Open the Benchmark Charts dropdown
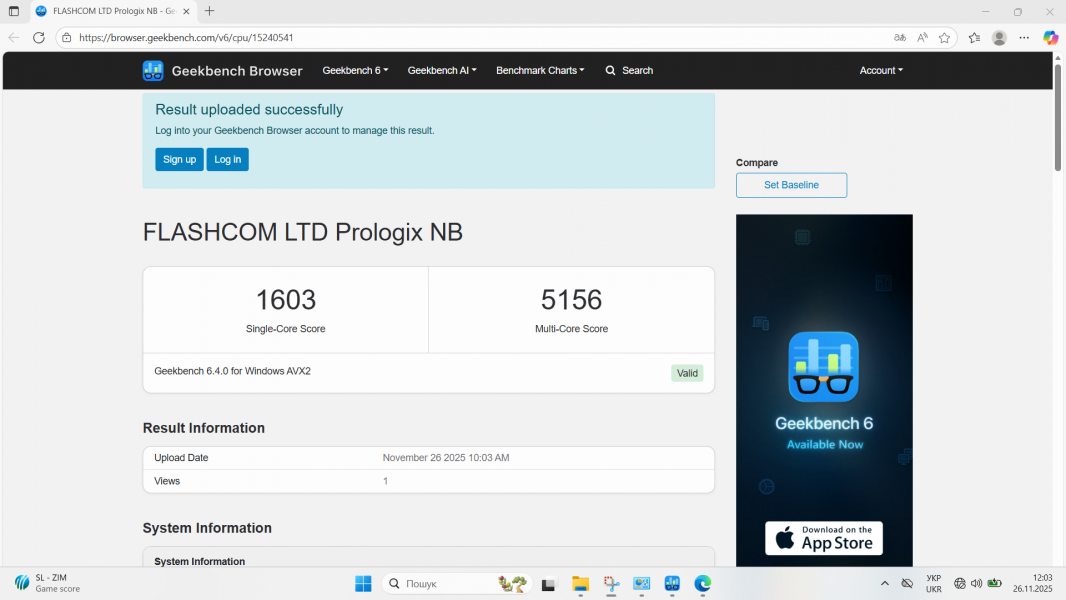Viewport: 1066px width, 600px height. pyautogui.click(x=540, y=70)
